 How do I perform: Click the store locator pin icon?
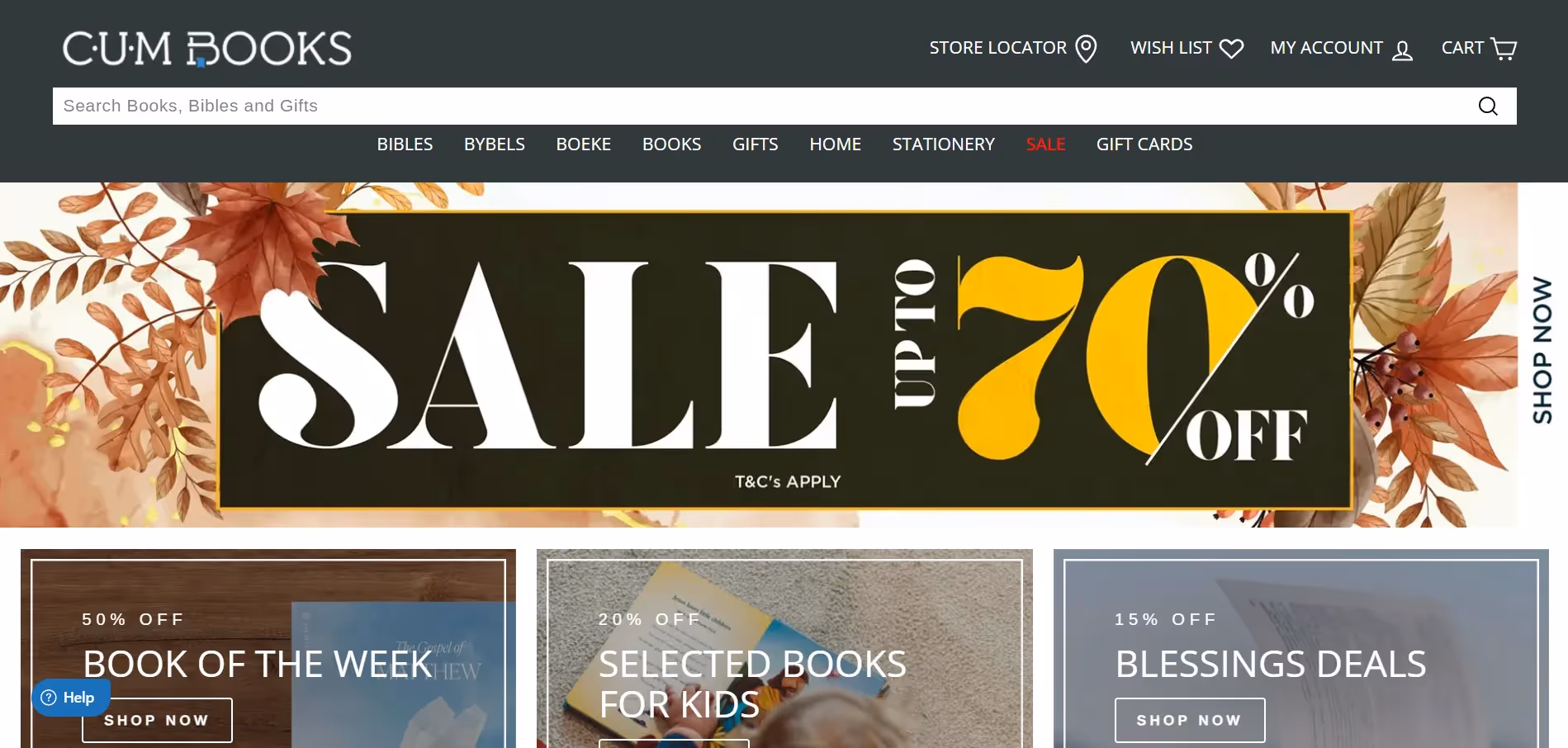pos(1087,49)
